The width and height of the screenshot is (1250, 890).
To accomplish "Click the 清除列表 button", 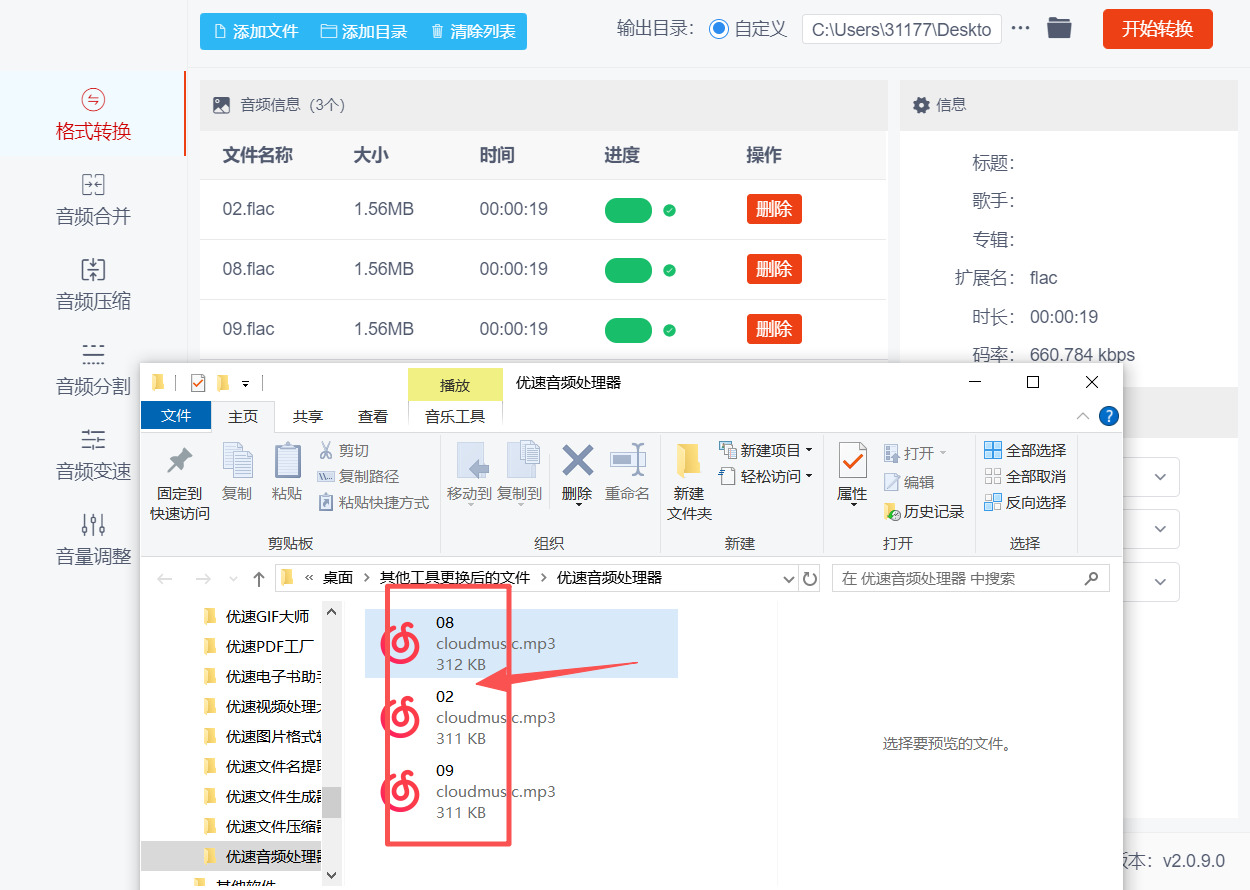I will point(473,31).
